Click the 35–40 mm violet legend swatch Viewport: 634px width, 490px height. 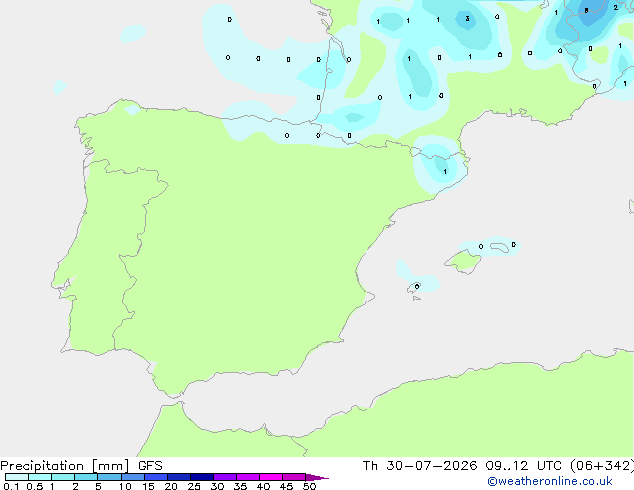[x=248, y=477]
